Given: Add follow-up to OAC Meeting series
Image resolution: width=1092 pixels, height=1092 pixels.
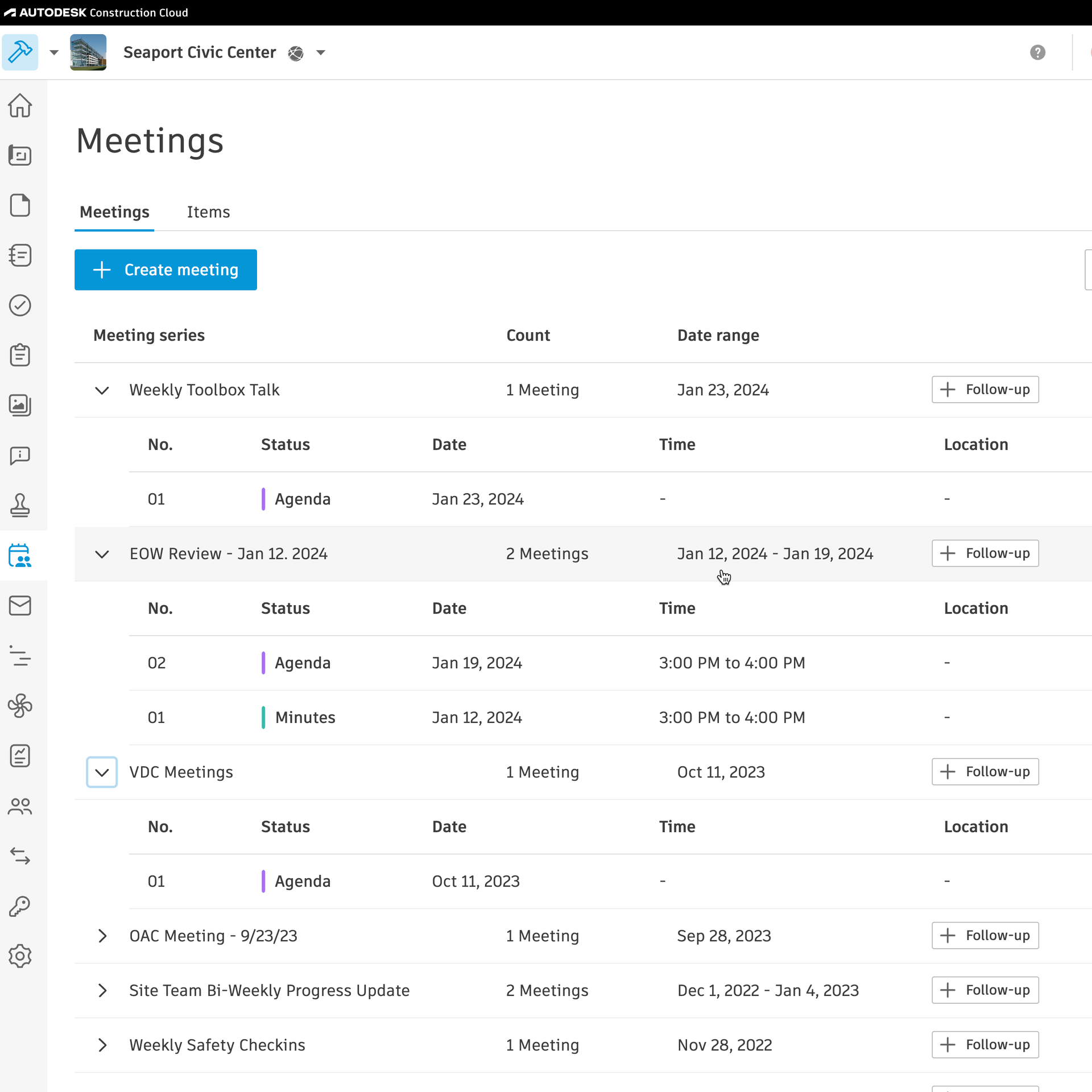Looking at the screenshot, I should [985, 936].
